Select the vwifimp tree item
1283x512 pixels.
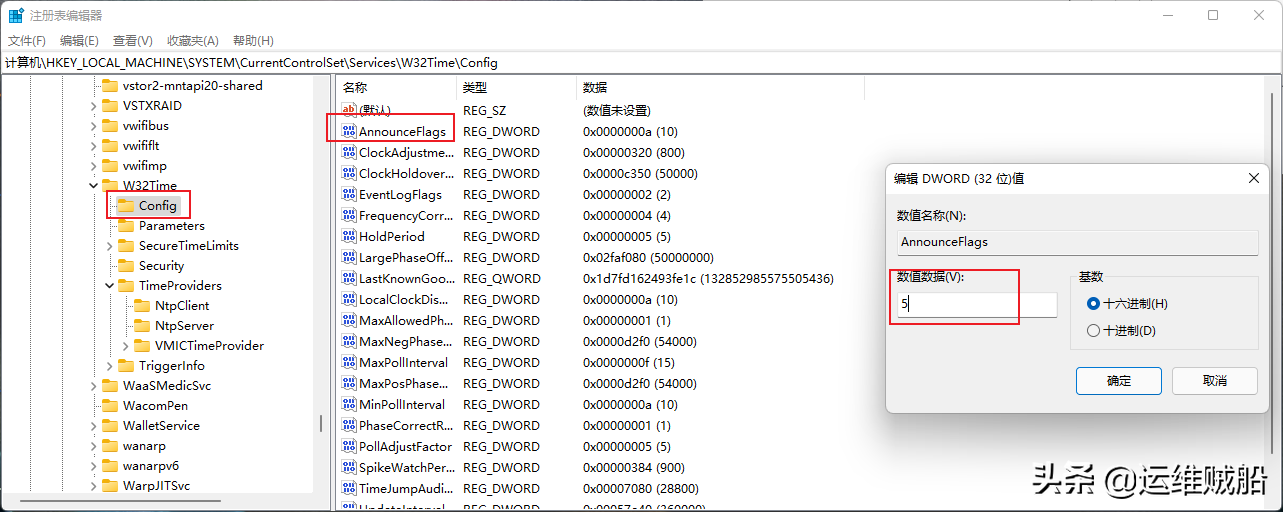[x=144, y=166]
